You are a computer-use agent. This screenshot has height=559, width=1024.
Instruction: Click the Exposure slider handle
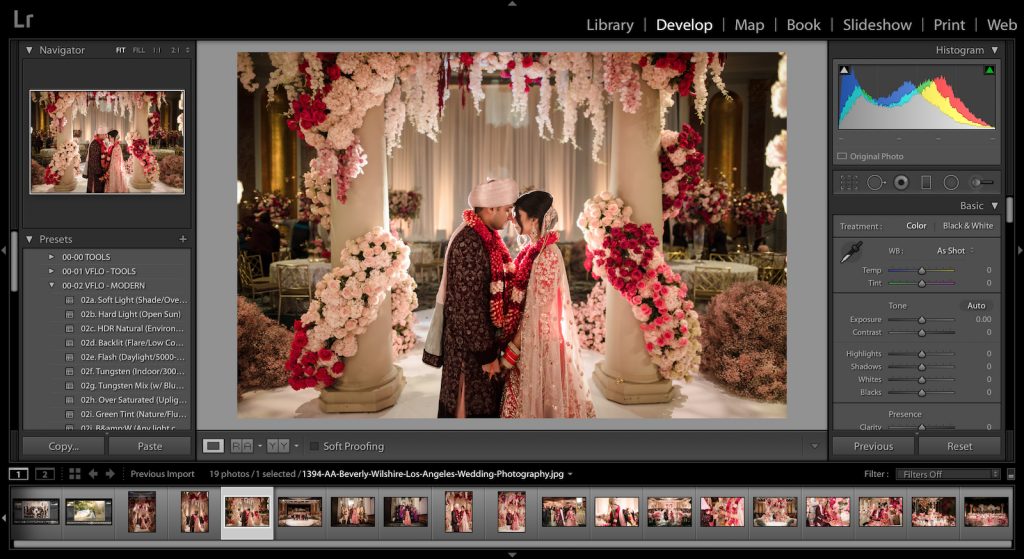921,320
